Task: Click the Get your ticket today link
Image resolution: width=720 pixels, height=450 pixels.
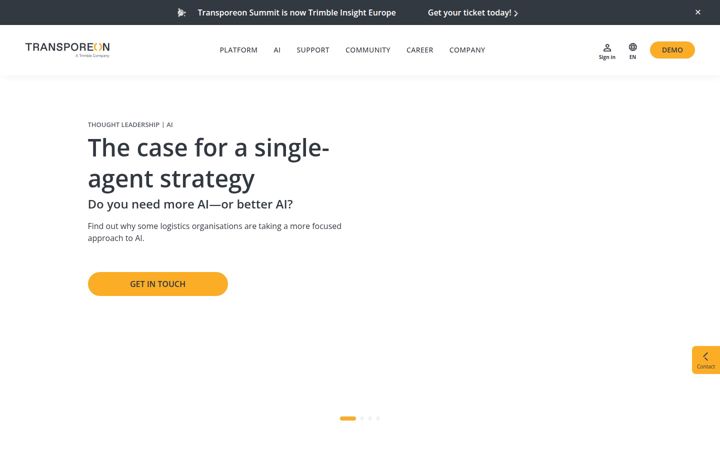Action: click(x=472, y=13)
